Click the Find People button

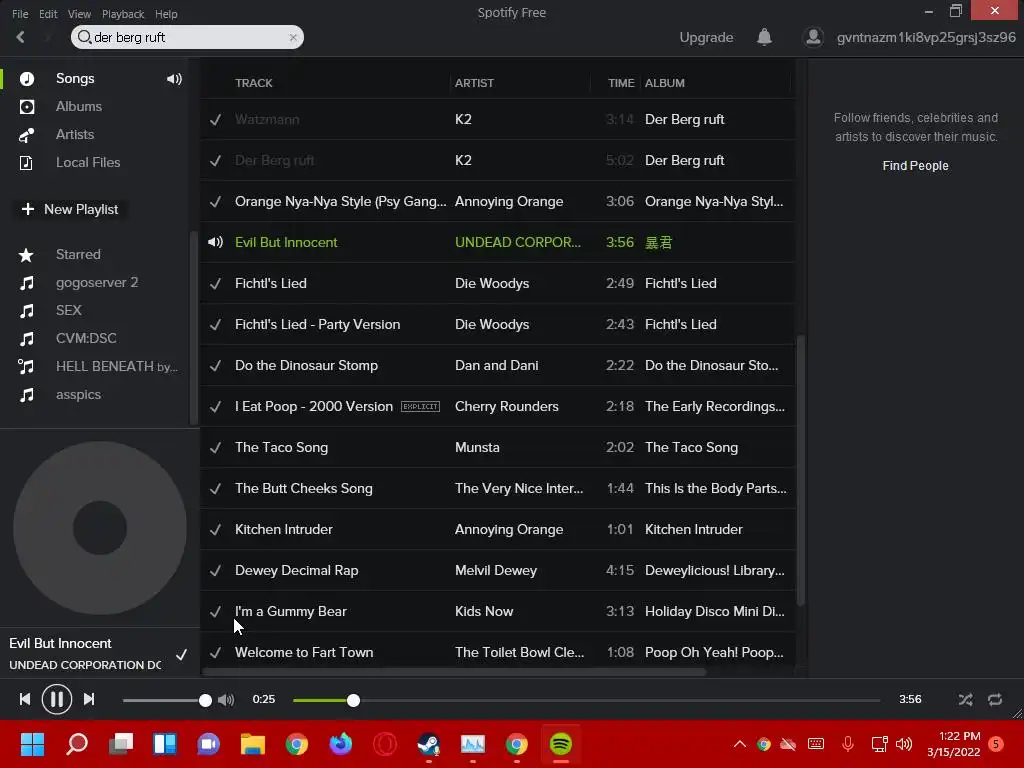click(915, 166)
